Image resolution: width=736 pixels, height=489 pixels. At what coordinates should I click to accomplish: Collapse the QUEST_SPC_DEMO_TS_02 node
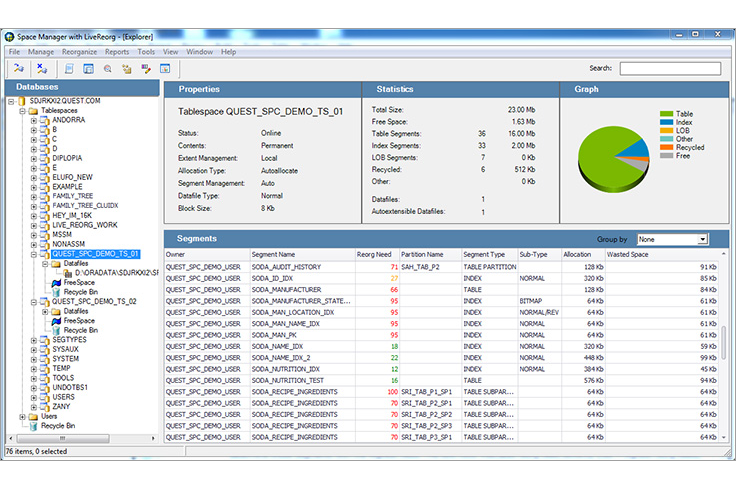[x=34, y=302]
